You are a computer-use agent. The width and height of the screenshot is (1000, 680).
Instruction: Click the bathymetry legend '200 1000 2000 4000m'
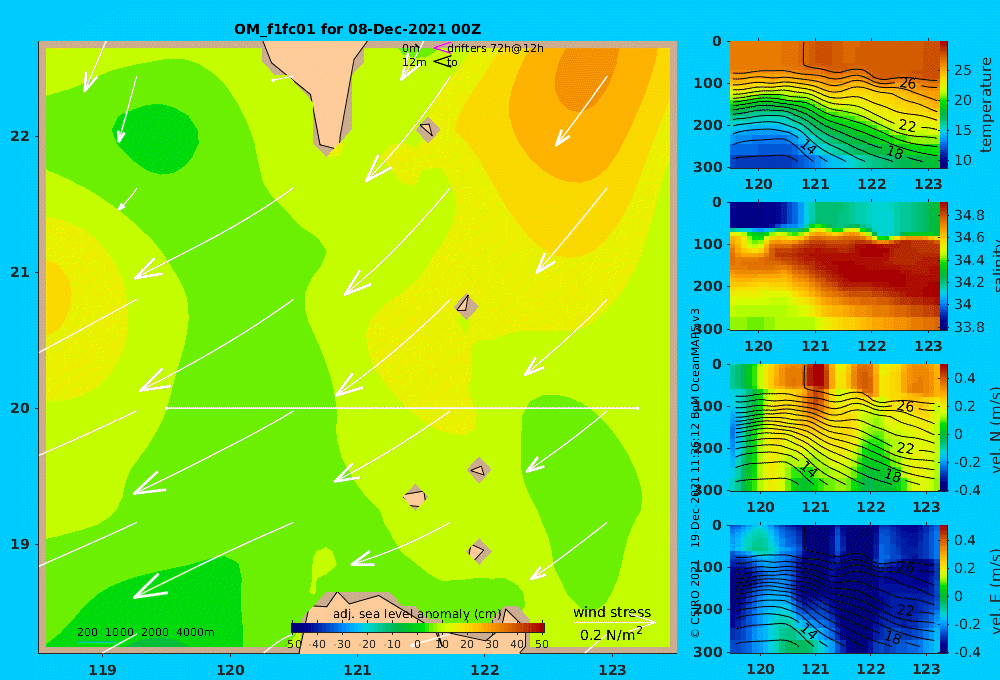click(145, 632)
